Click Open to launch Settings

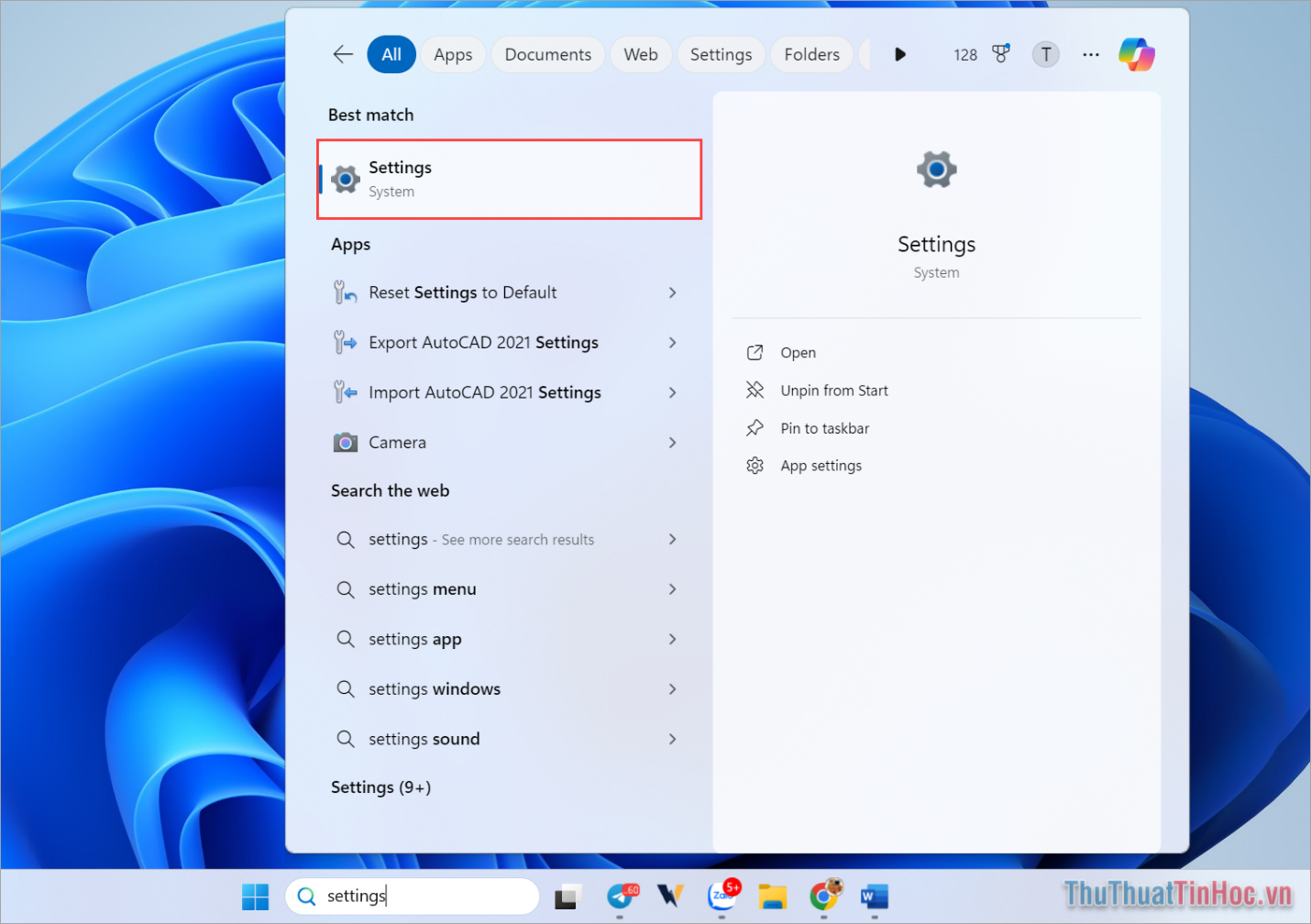click(x=797, y=352)
